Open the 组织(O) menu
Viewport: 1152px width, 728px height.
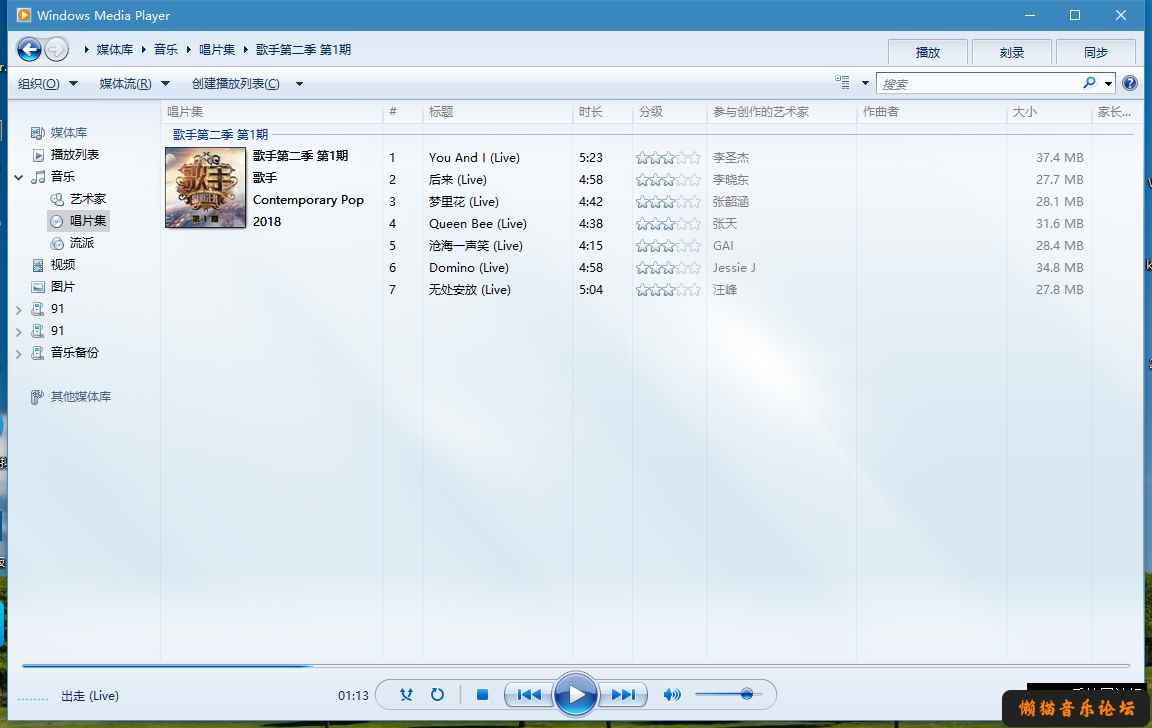tap(48, 84)
